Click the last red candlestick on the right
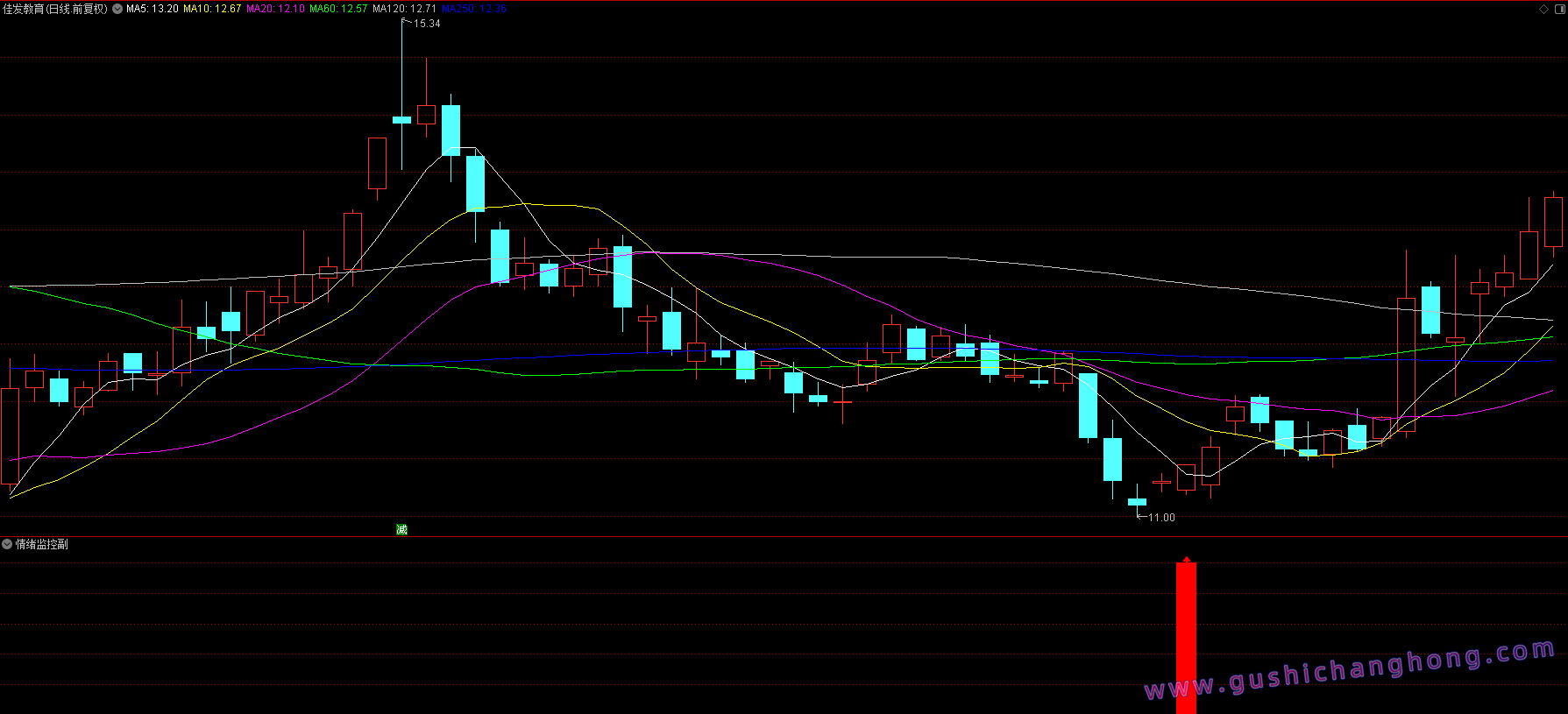The height and width of the screenshot is (714, 1568). coord(1553,222)
